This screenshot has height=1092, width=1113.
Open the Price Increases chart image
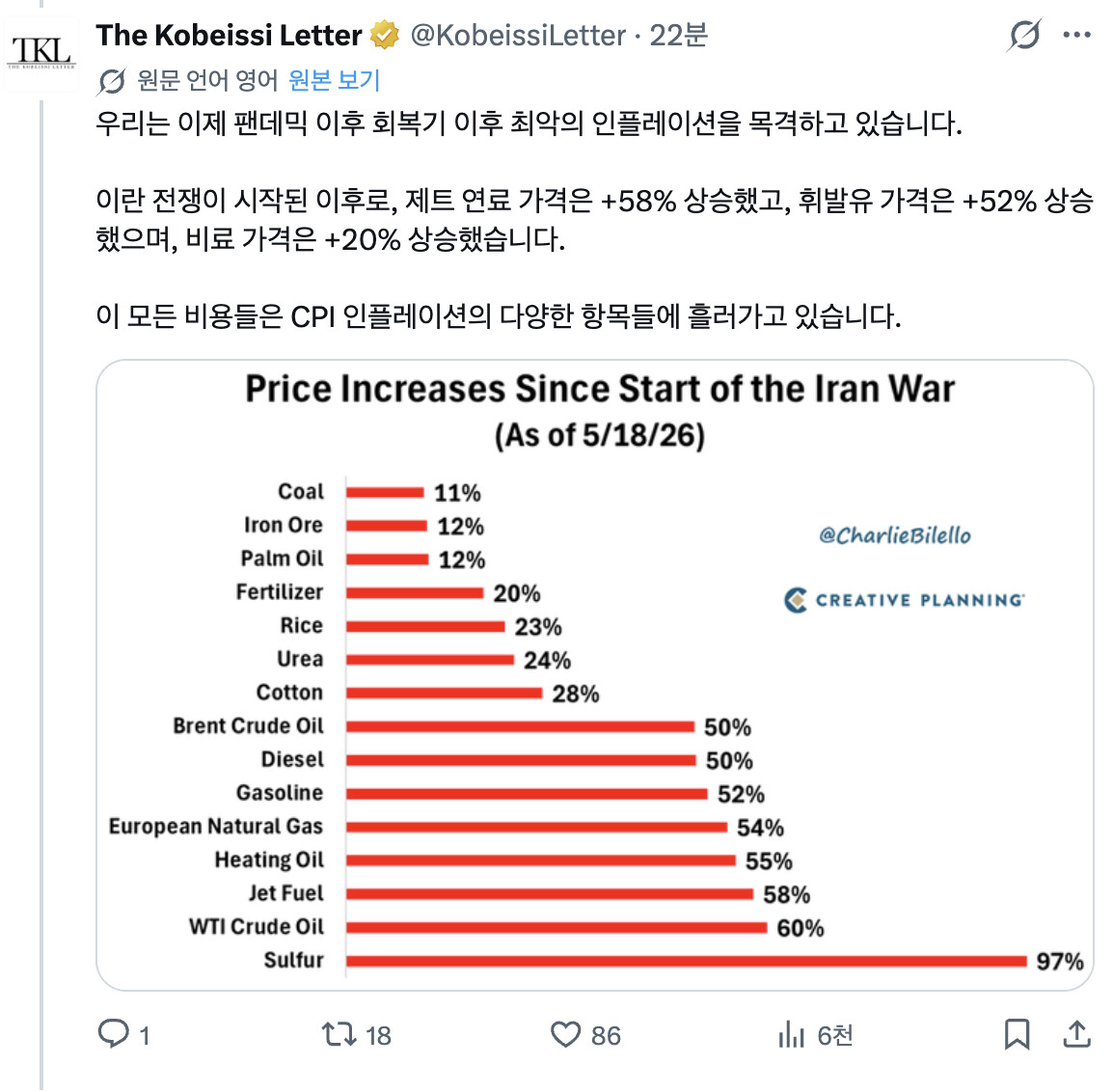click(595, 674)
